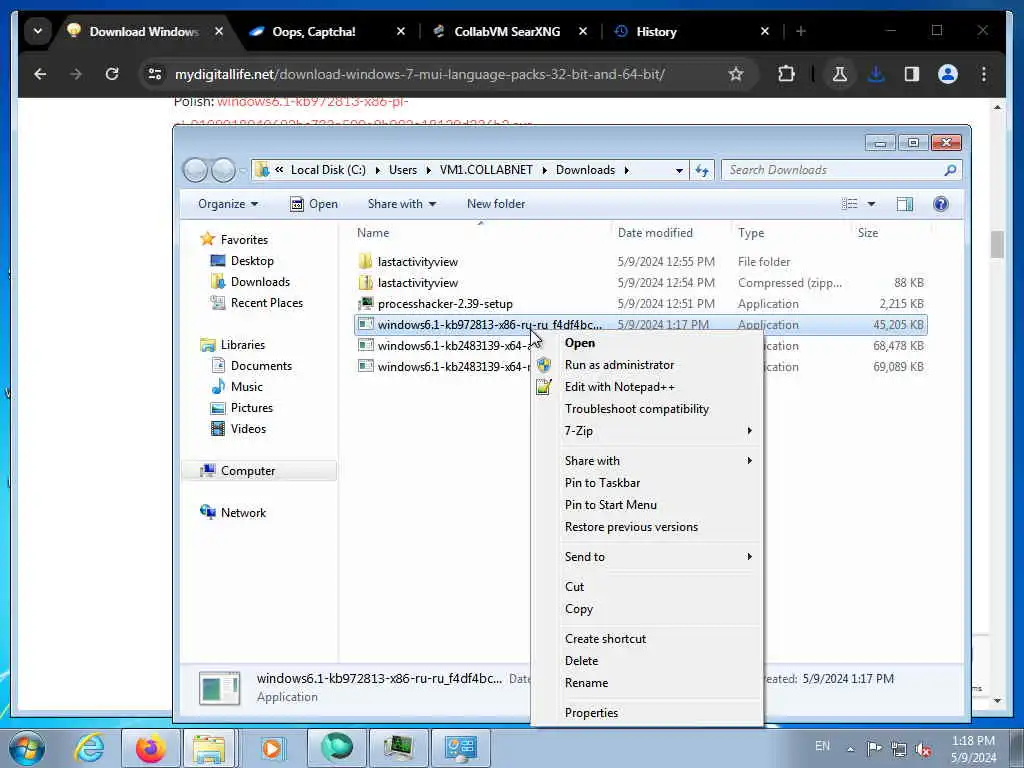This screenshot has height=768, width=1024.
Task: Open Firefox from the taskbar
Action: 150,748
